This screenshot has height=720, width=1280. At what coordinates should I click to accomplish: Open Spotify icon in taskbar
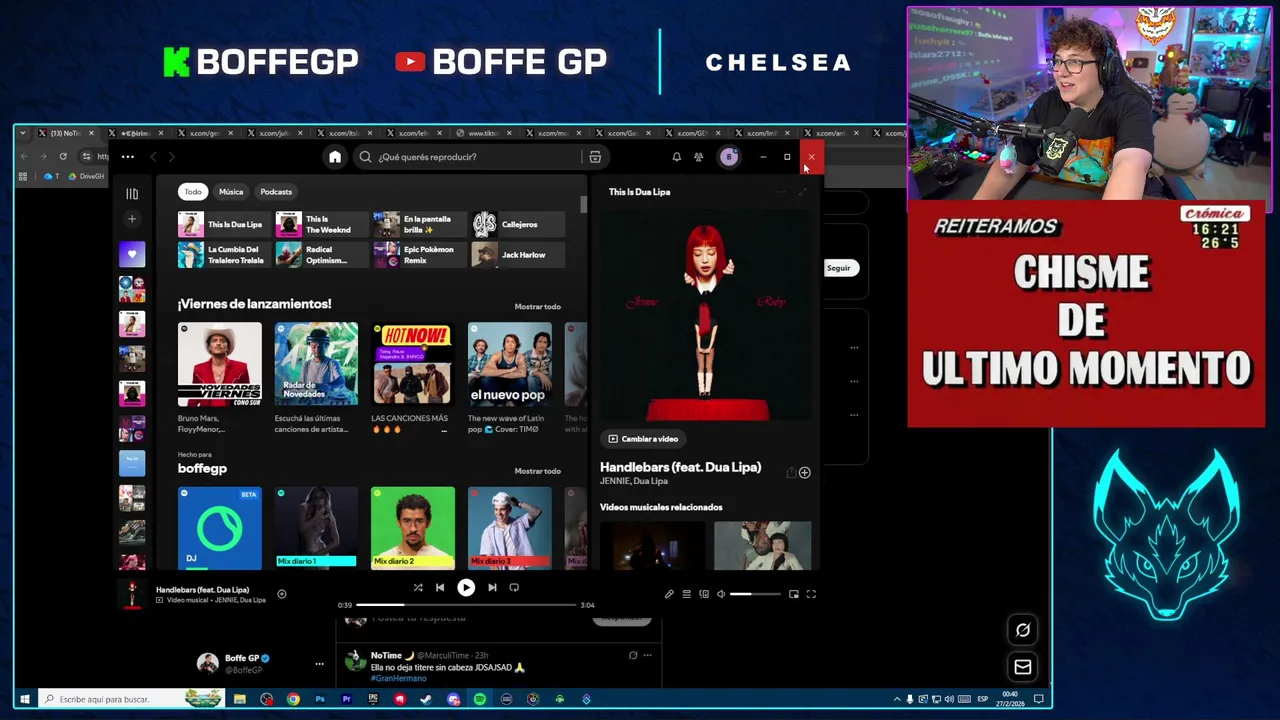pyautogui.click(x=480, y=699)
